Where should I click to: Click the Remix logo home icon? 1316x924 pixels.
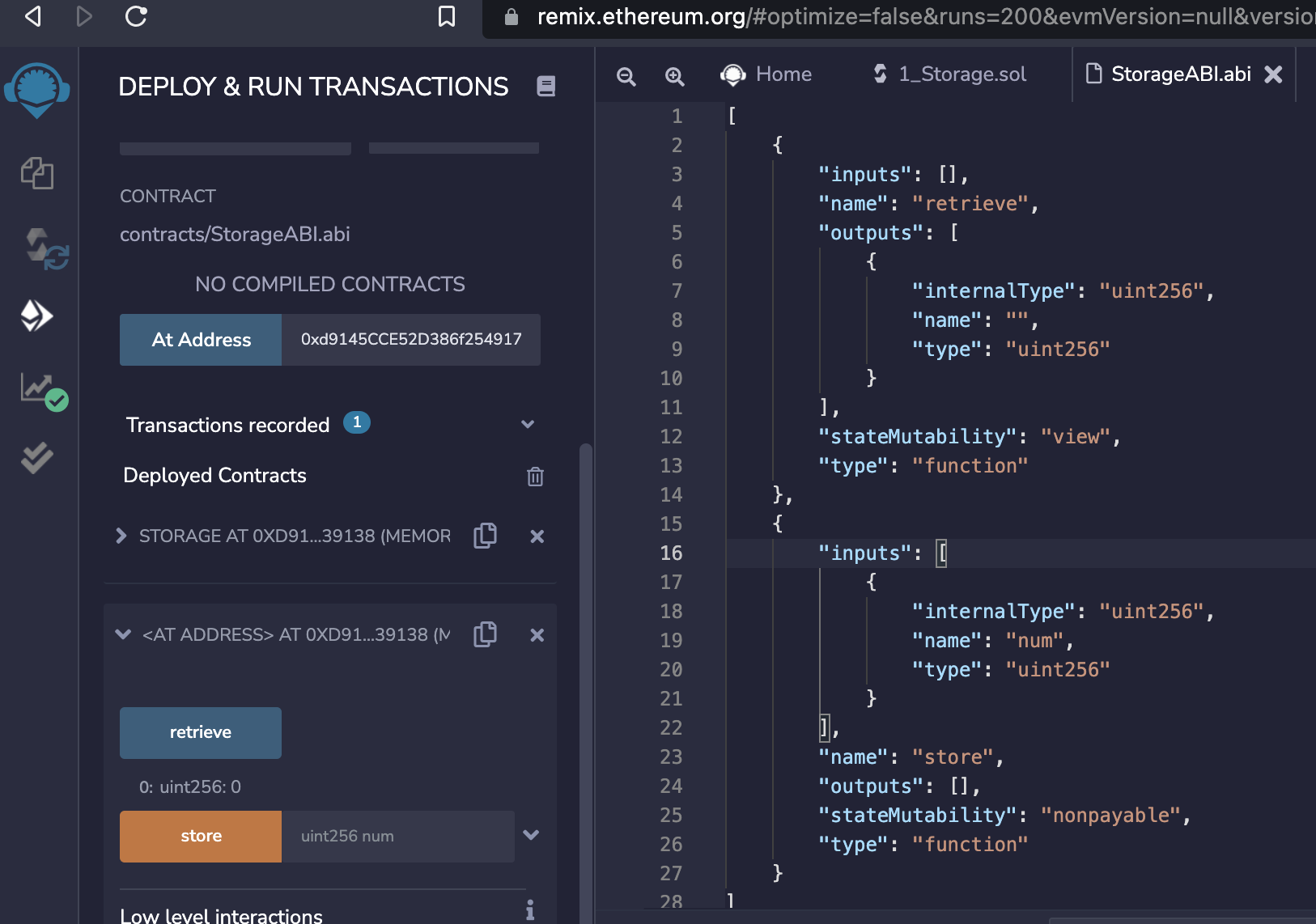(x=39, y=91)
